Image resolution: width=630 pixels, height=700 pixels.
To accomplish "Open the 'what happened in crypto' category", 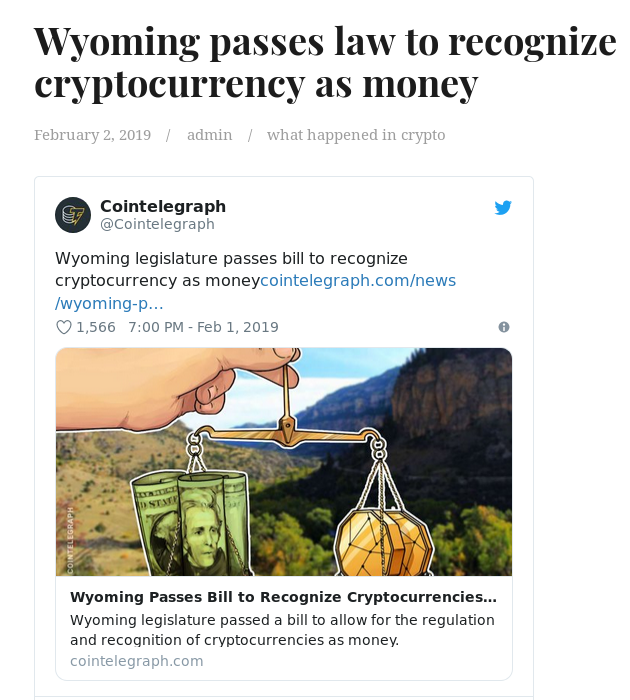I will 356,135.
